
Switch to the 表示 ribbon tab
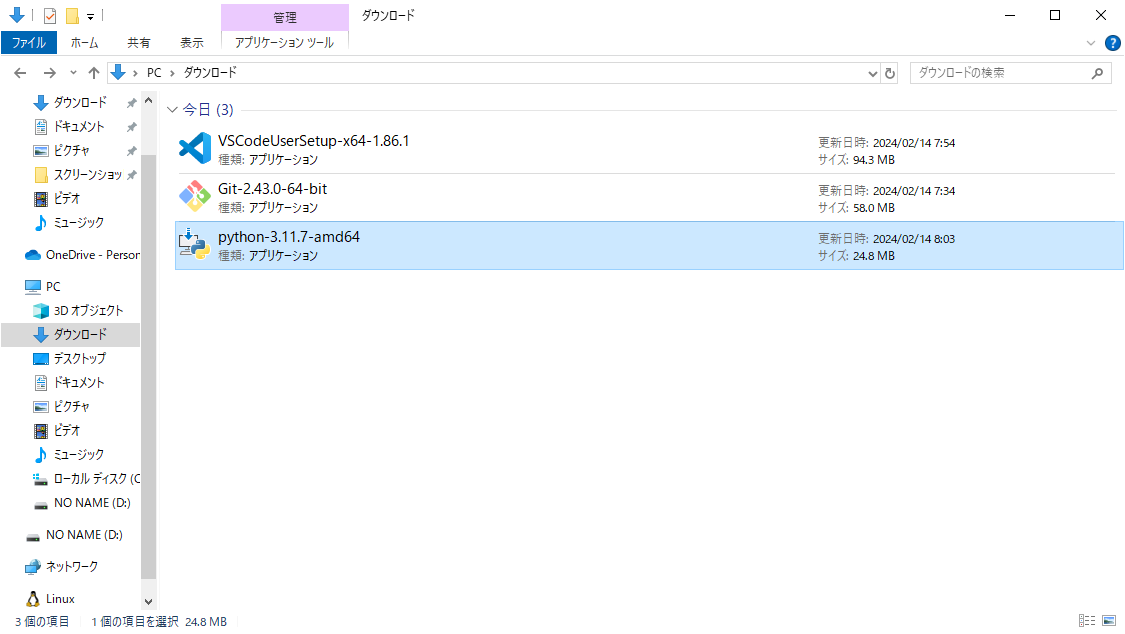192,43
